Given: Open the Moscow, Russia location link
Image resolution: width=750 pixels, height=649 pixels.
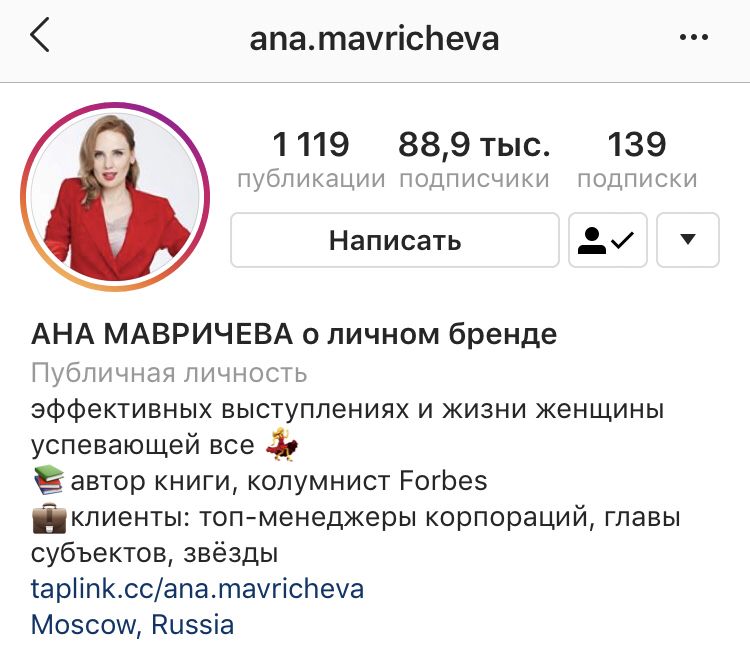Looking at the screenshot, I should [x=132, y=624].
